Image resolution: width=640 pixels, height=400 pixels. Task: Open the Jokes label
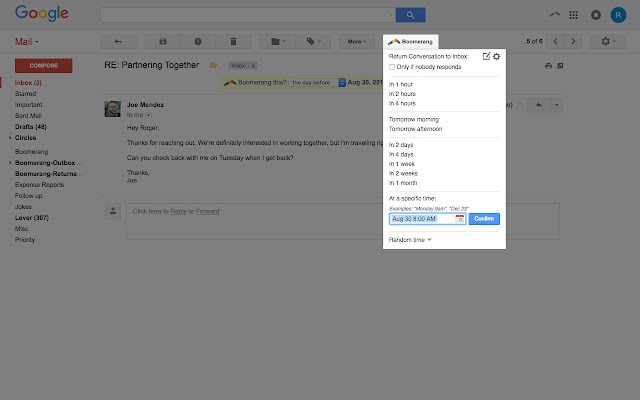(23, 207)
